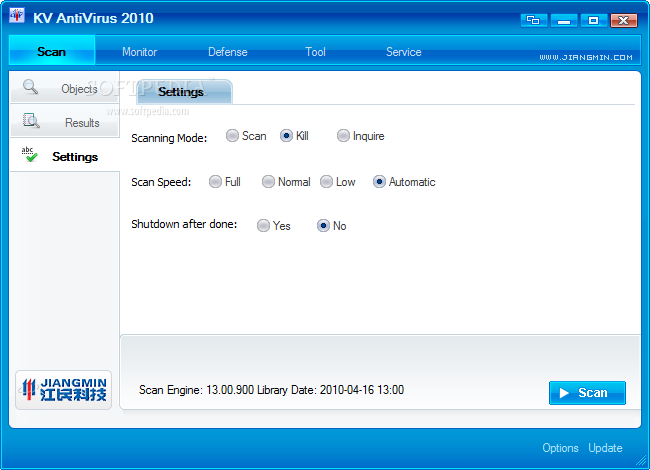
Task: Open the Tool tab
Action: 315,52
